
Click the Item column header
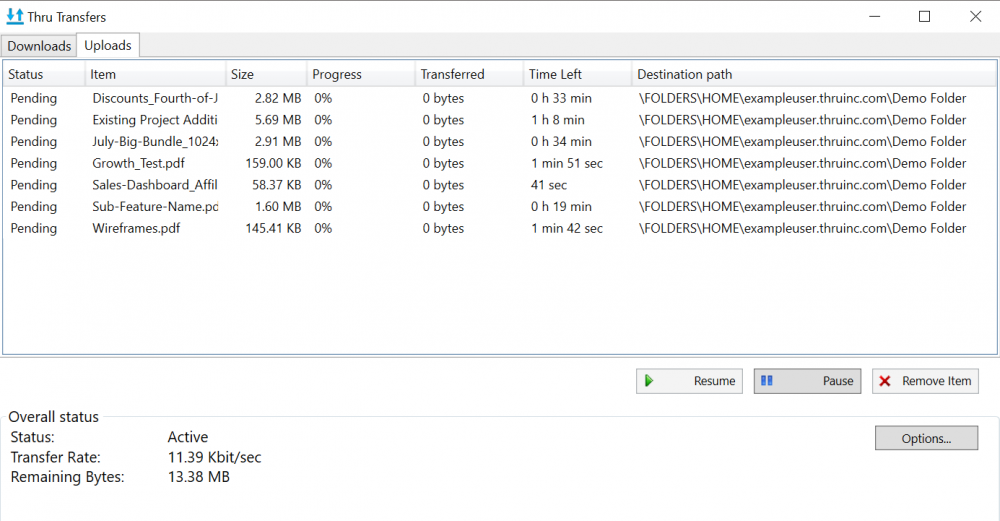pos(103,74)
